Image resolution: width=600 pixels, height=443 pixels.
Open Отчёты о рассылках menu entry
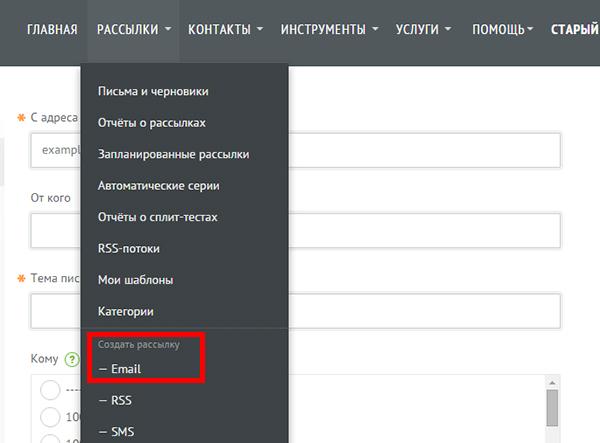(x=152, y=123)
